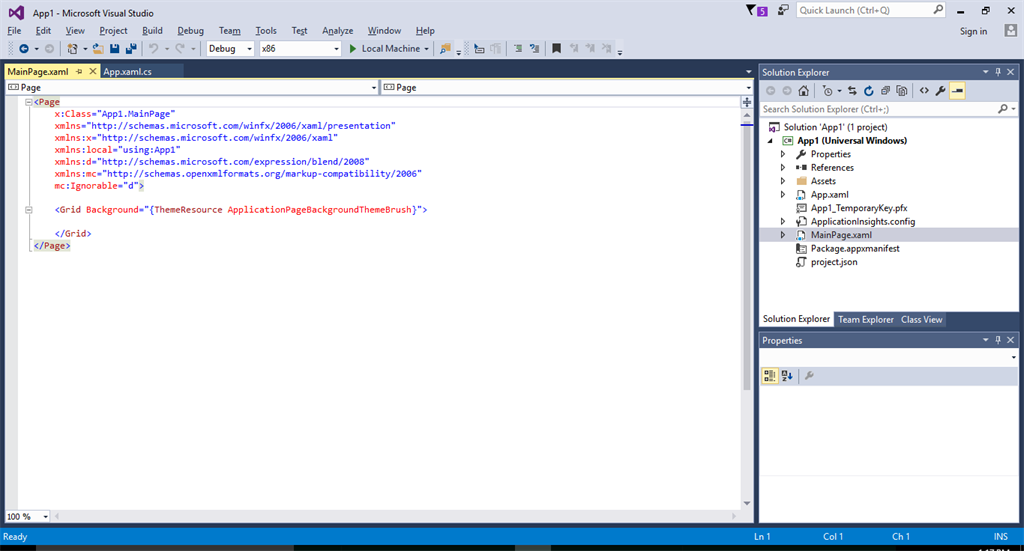Toggle a bookmark with the bookmark icon
The height and width of the screenshot is (551, 1024).
(556, 48)
